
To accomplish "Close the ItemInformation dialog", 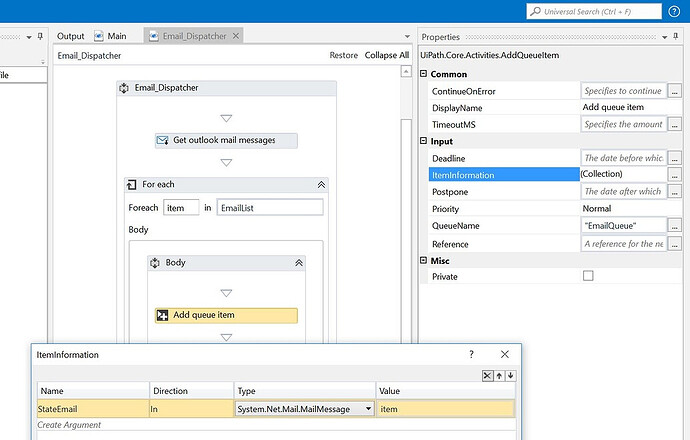I will [x=505, y=354].
